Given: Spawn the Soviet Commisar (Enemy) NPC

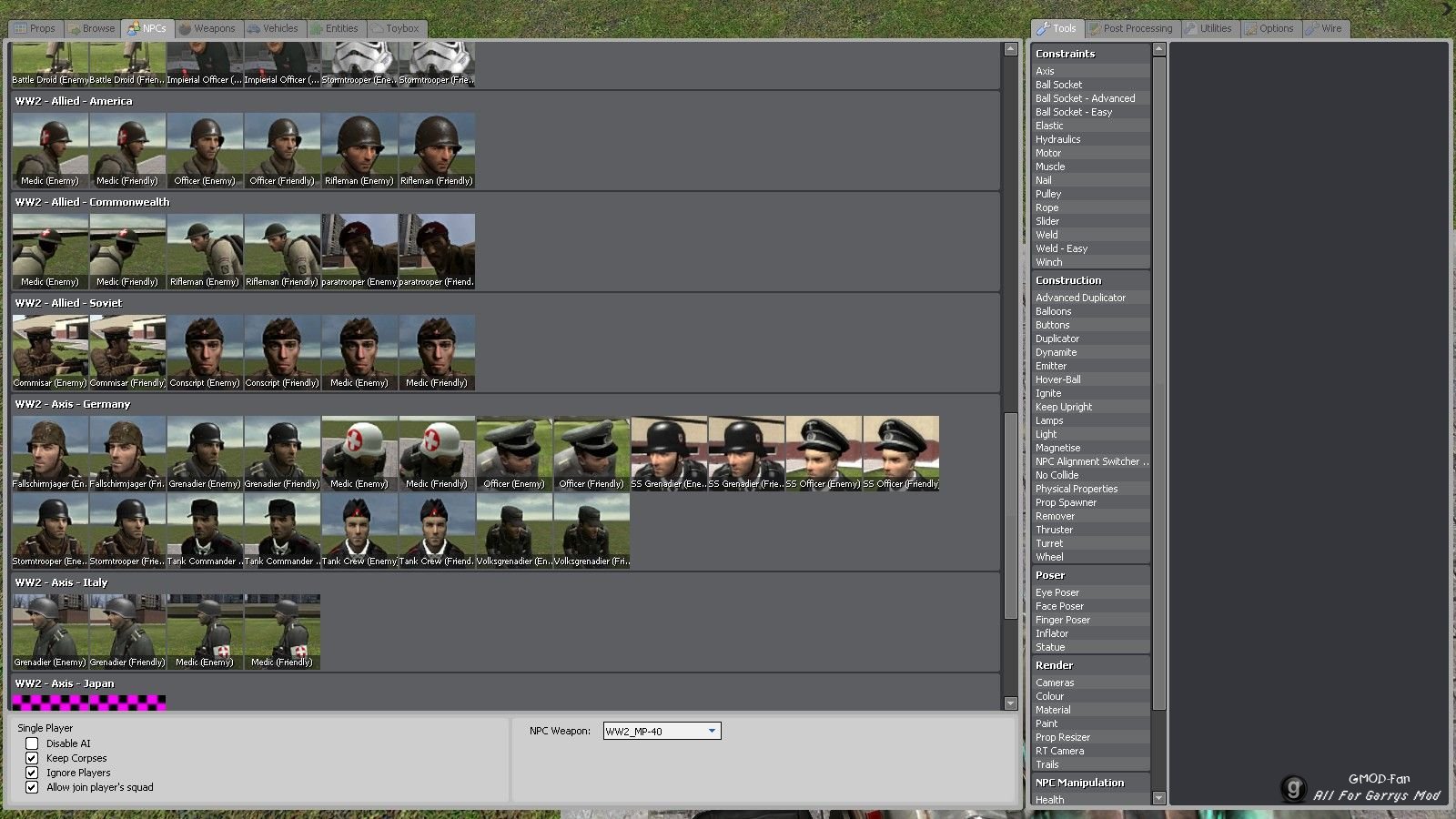Looking at the screenshot, I should (x=50, y=352).
